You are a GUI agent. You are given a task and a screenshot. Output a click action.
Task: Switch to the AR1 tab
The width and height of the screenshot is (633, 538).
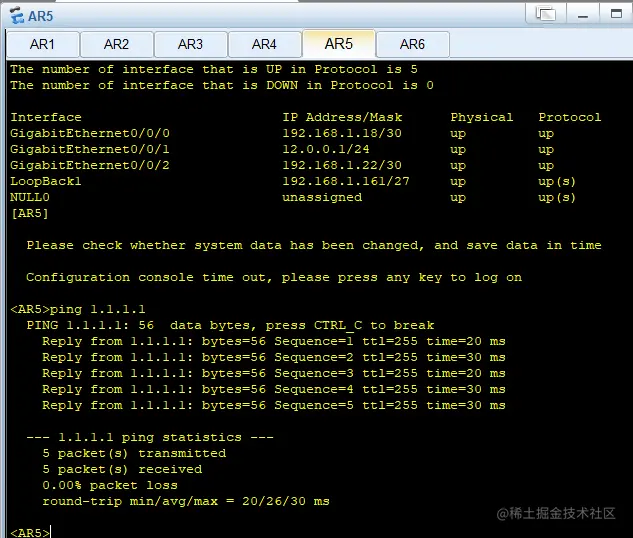[x=42, y=44]
